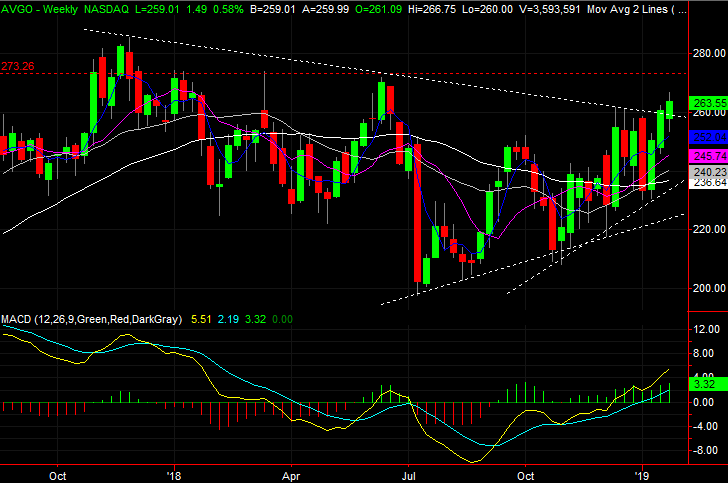Screen dimensions: 728x483
Task: Click the green 3.32 tag on MACD axis
Action: [x=709, y=384]
